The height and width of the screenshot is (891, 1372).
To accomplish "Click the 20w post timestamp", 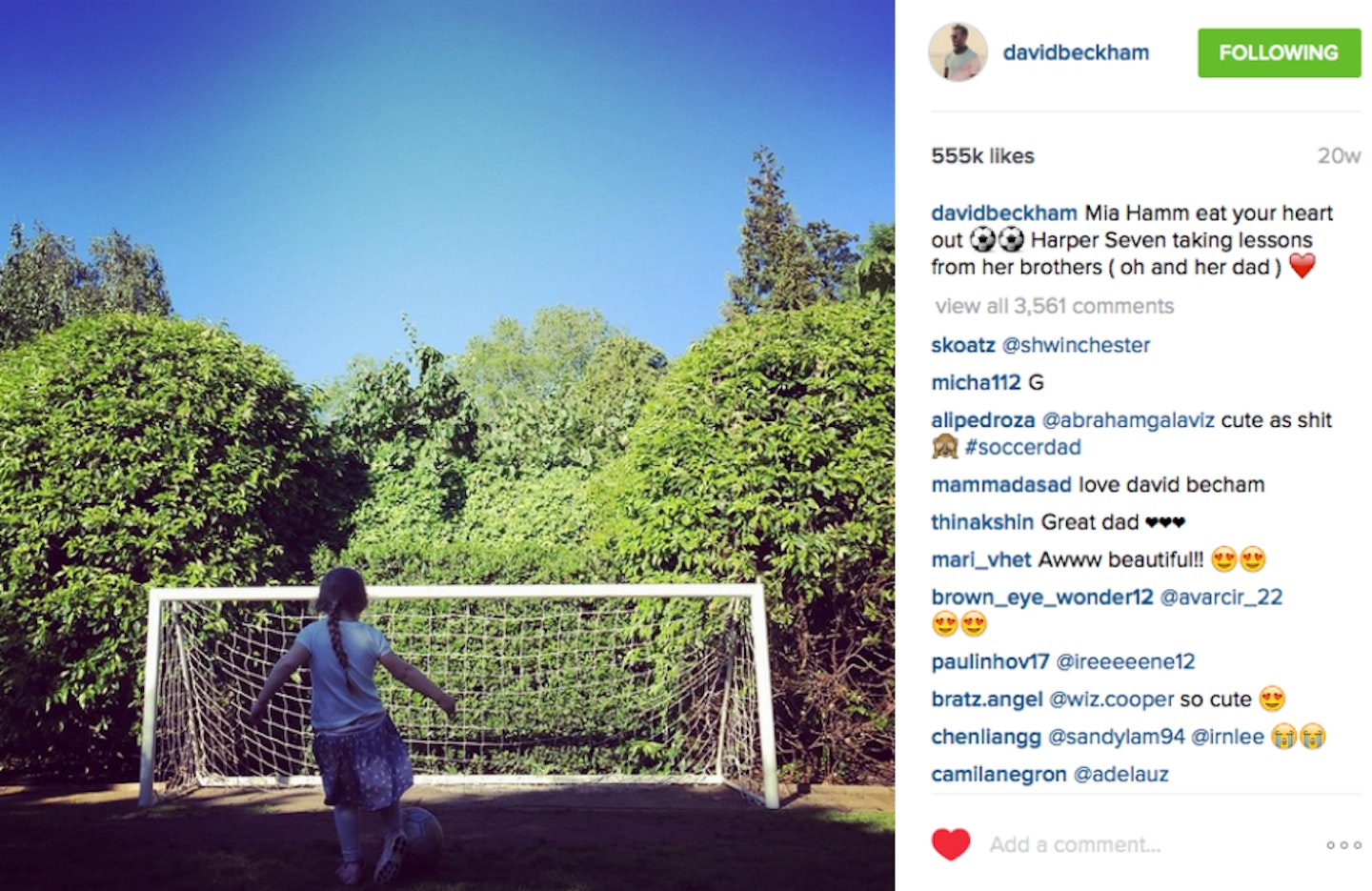I will coord(1339,156).
